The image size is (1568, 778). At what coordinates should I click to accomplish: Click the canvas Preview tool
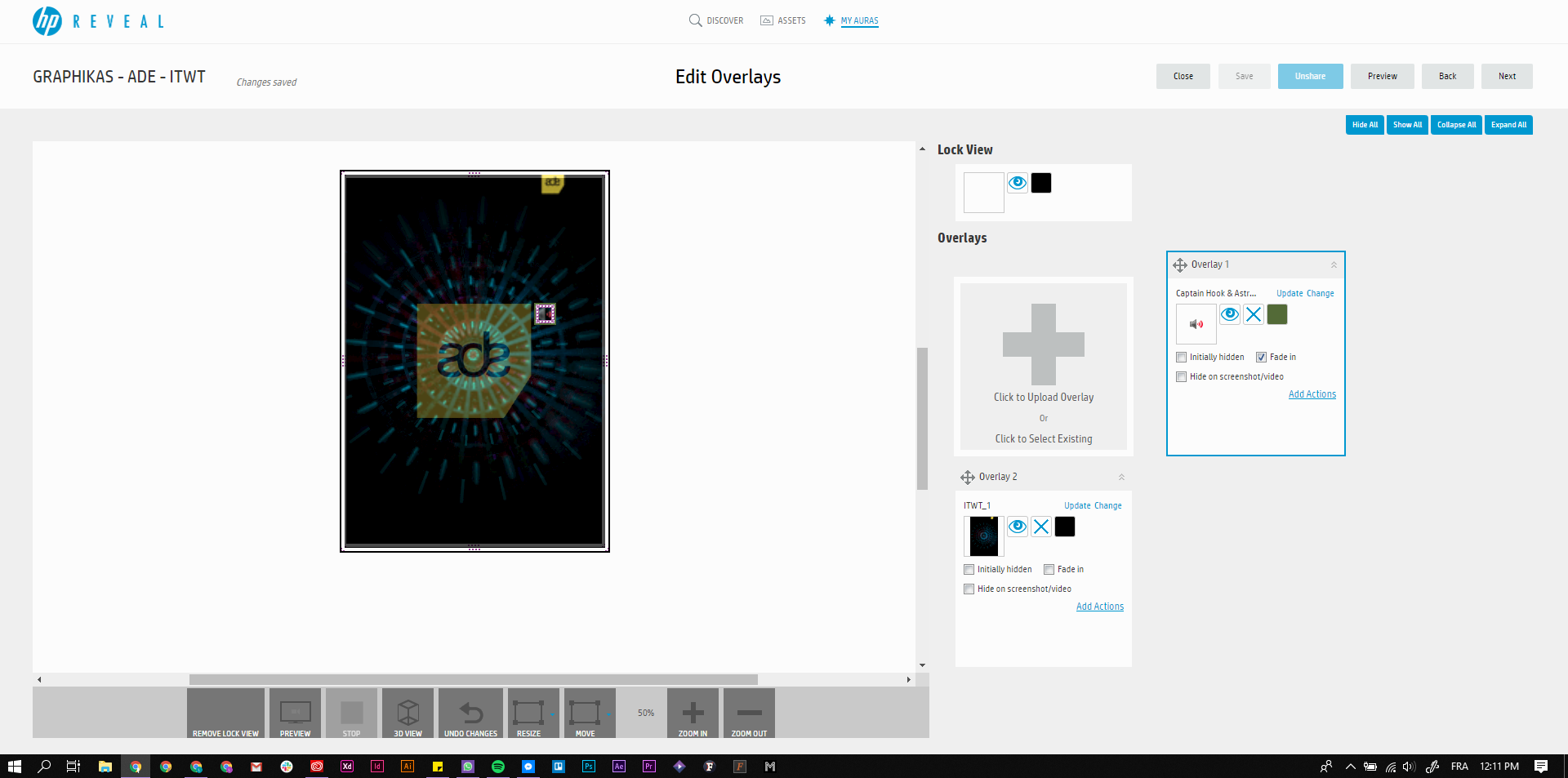point(295,714)
